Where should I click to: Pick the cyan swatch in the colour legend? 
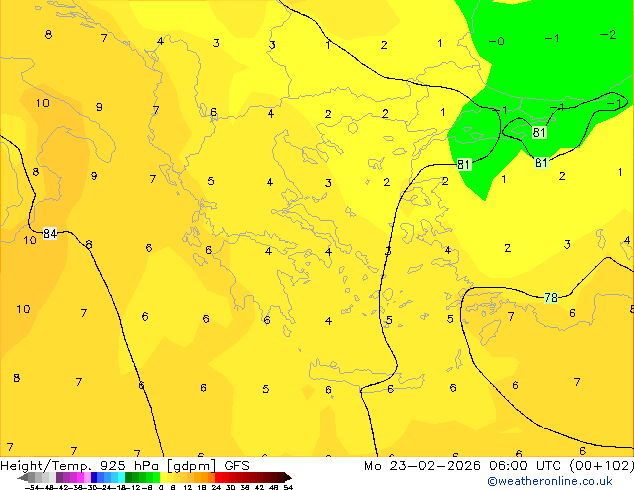tap(122, 478)
